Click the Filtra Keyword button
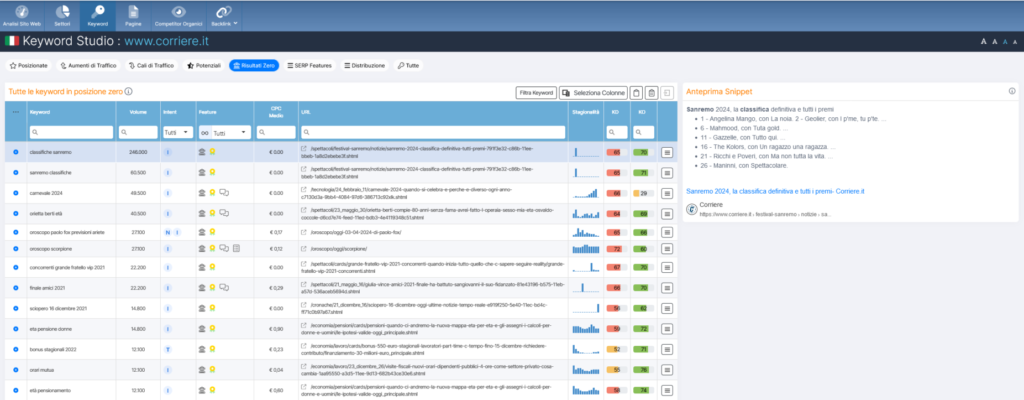1024x400 pixels. [536, 93]
